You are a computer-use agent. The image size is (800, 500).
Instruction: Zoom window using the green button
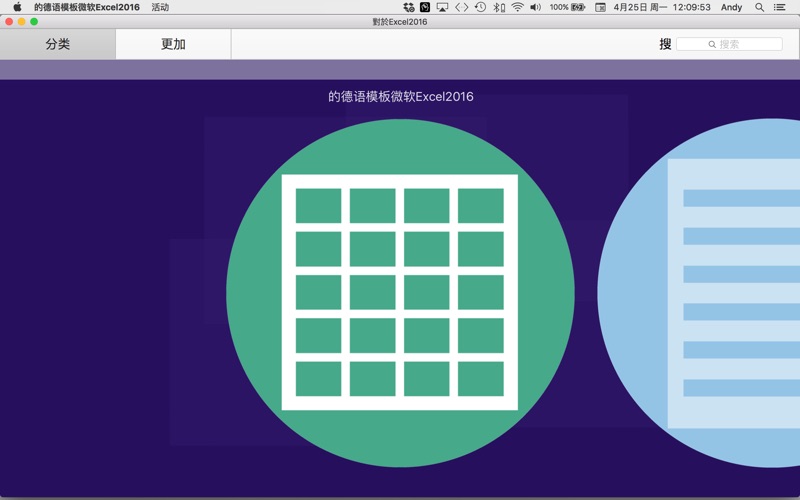pos(34,21)
